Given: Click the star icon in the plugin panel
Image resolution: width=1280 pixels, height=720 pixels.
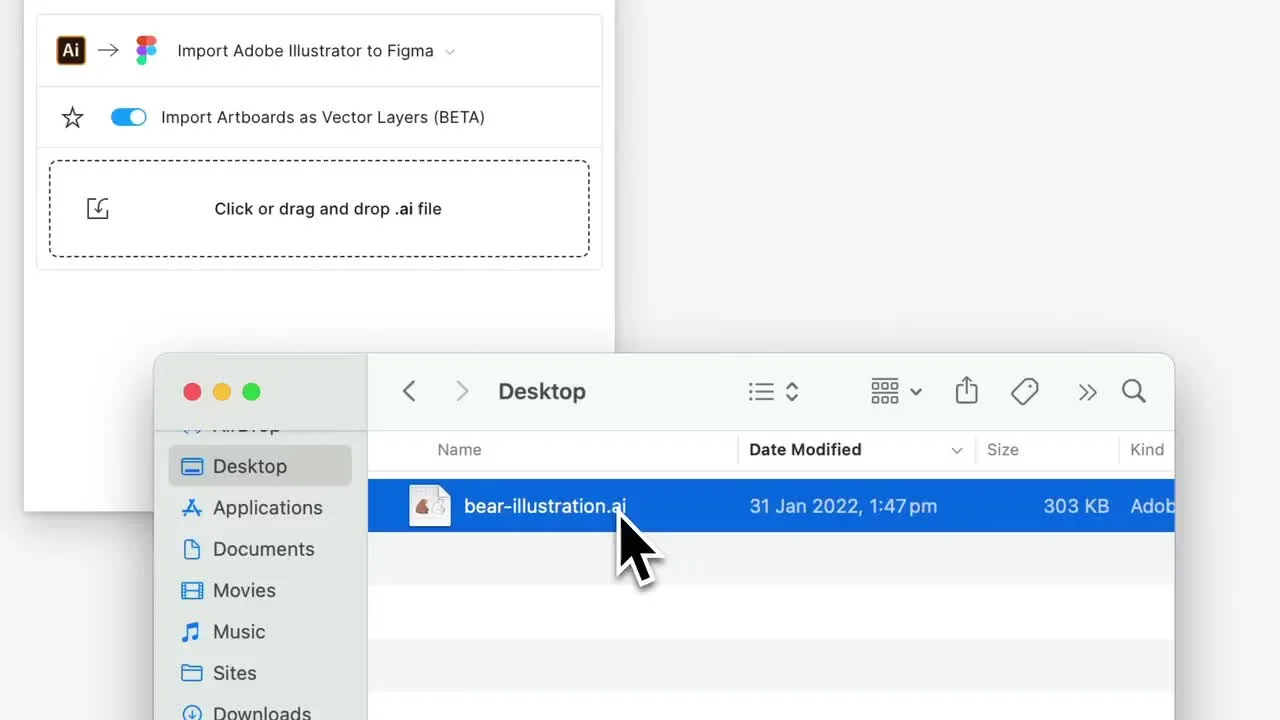Looking at the screenshot, I should pyautogui.click(x=71, y=117).
